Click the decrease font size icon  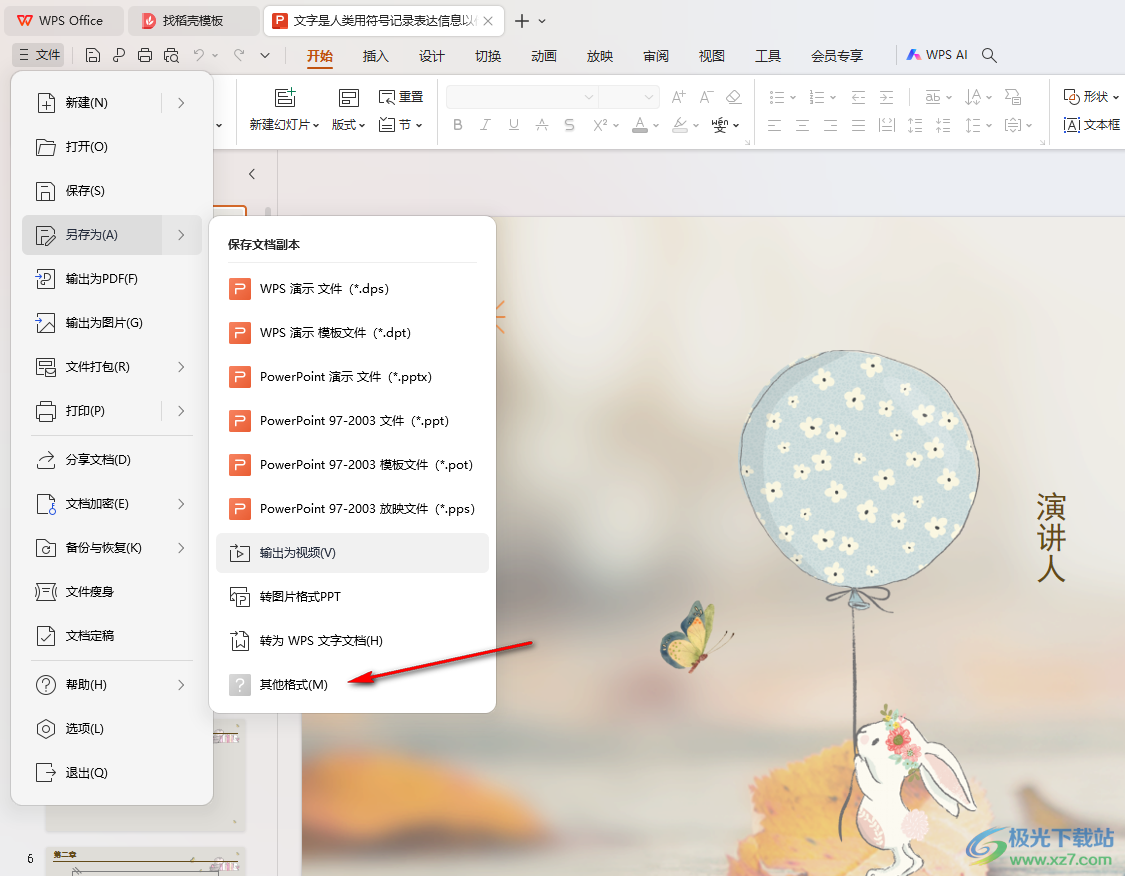click(x=706, y=97)
